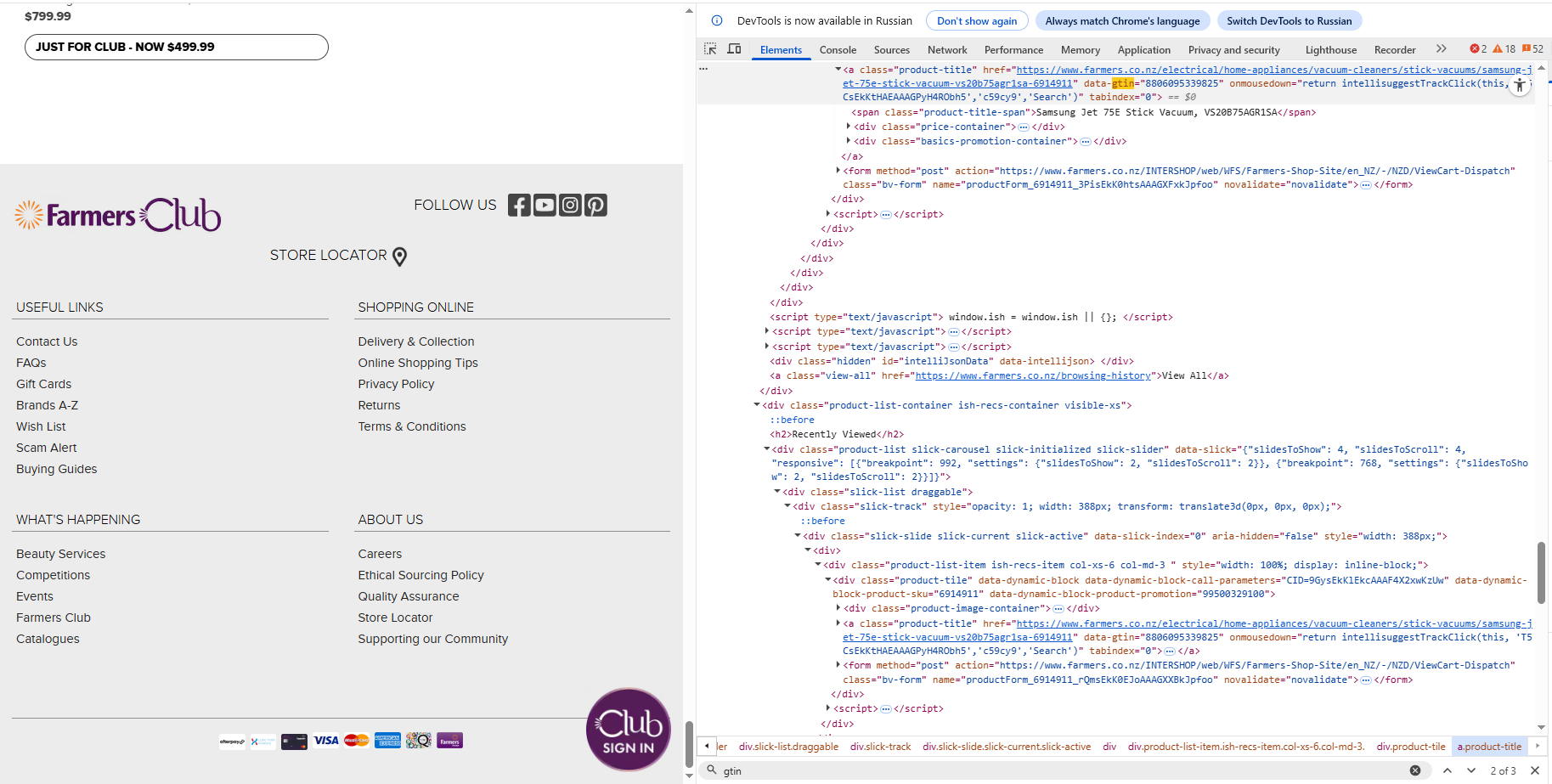Toggle the device toolbar icon in DevTools
Image resolution: width=1552 pixels, height=784 pixels.
(x=735, y=49)
